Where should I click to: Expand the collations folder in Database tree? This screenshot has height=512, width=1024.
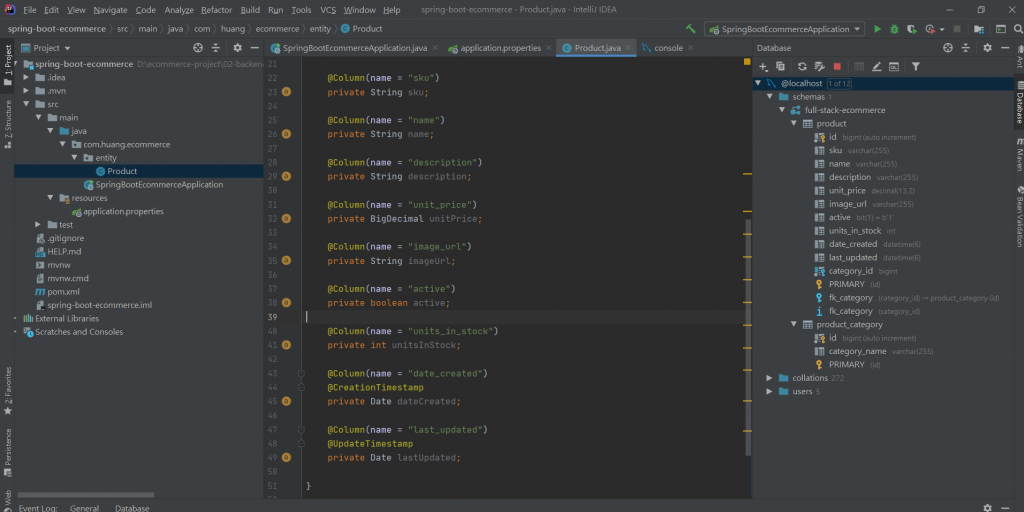tap(769, 378)
